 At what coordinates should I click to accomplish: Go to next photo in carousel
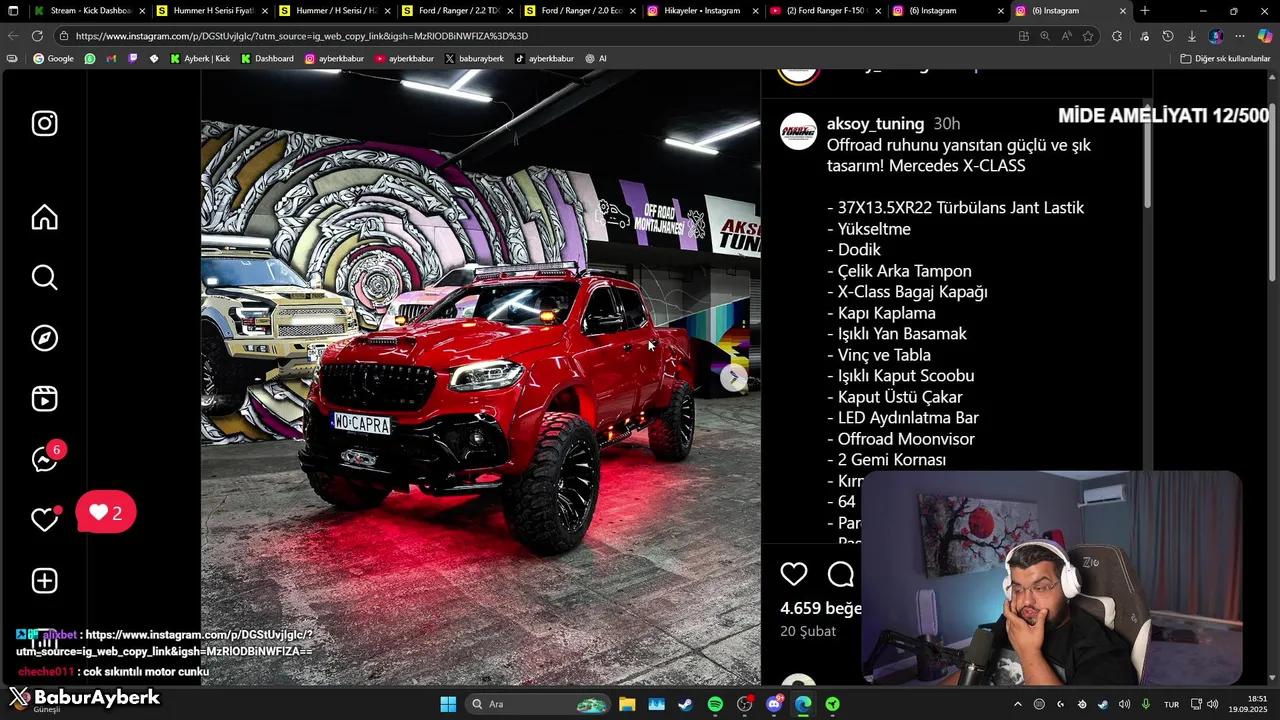(x=734, y=378)
